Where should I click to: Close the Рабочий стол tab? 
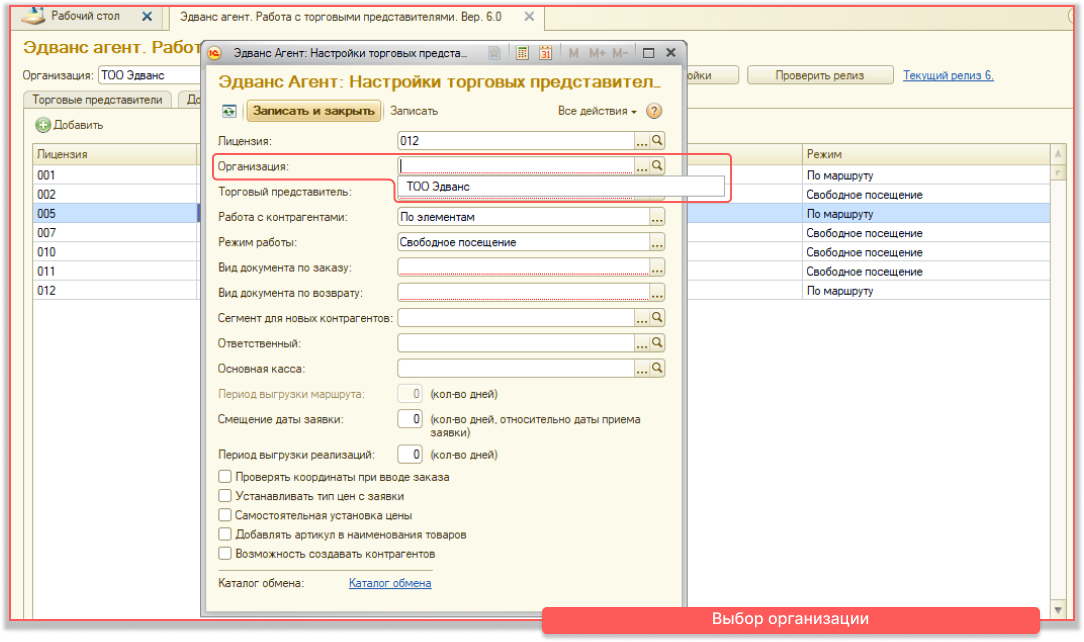click(147, 16)
